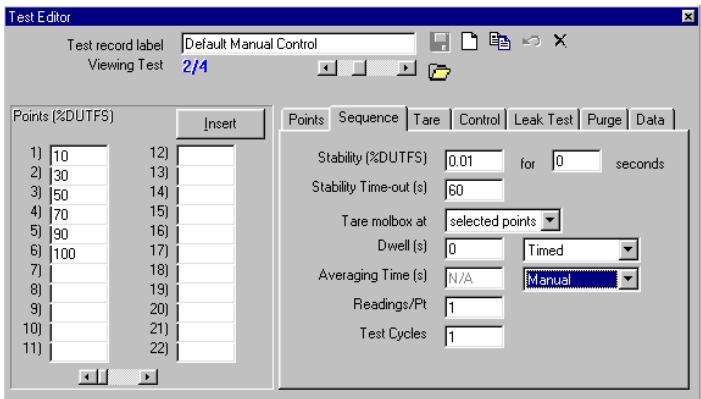Click point 5 field containing 90
The height and width of the screenshot is (399, 701).
(x=79, y=234)
